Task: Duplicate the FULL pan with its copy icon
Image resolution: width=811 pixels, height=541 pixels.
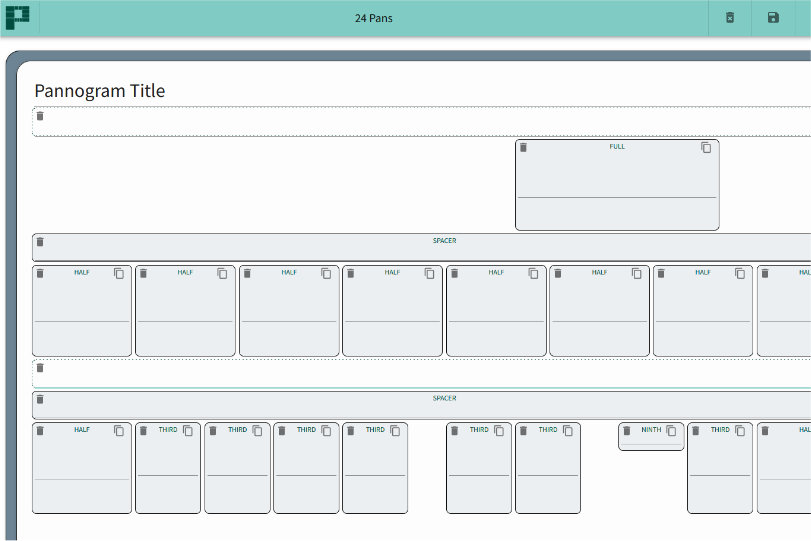Action: pyautogui.click(x=706, y=147)
